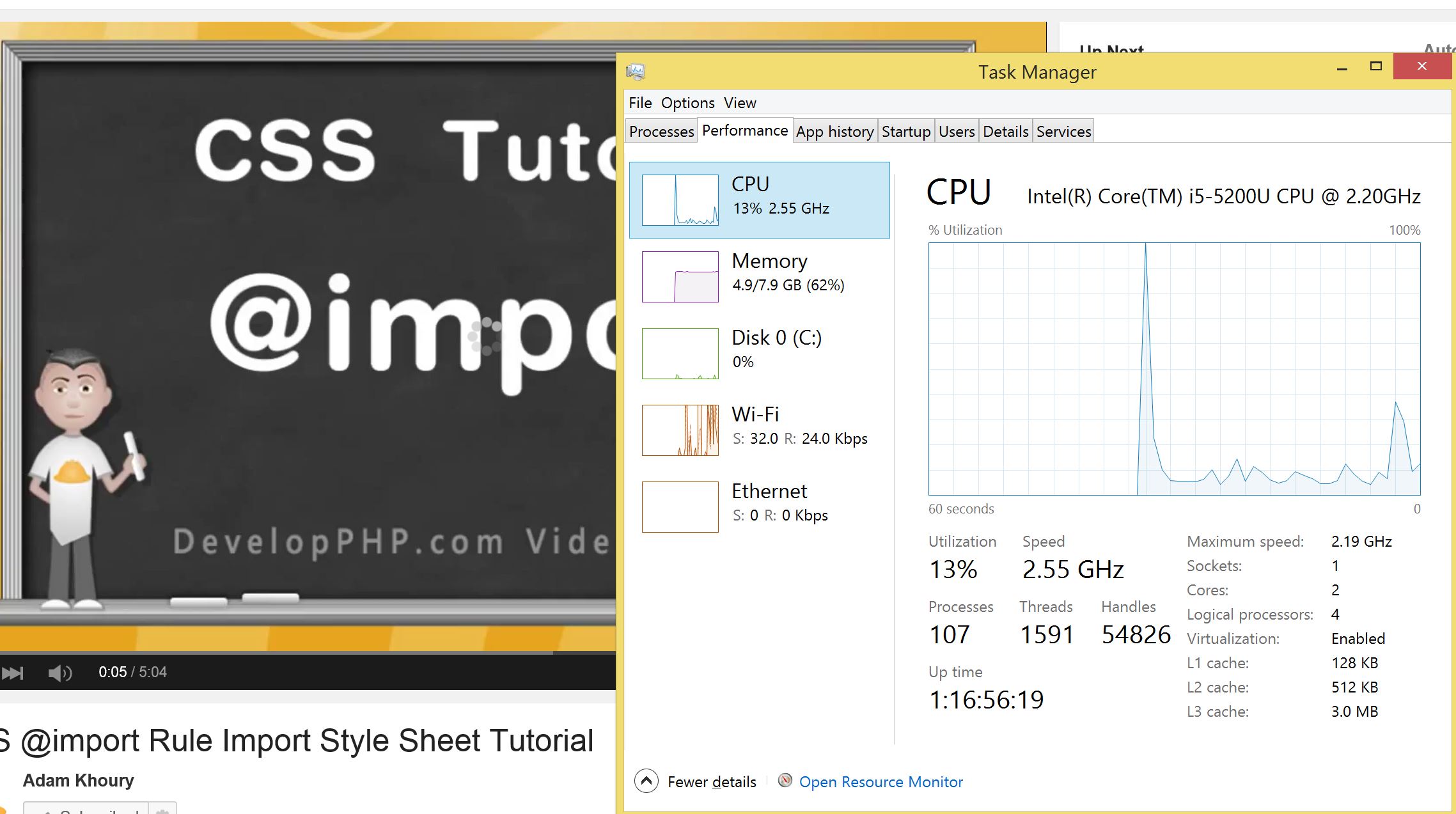The image size is (1456, 814).
Task: Click the L3 cache 3.0 MB value
Action: tap(1354, 712)
